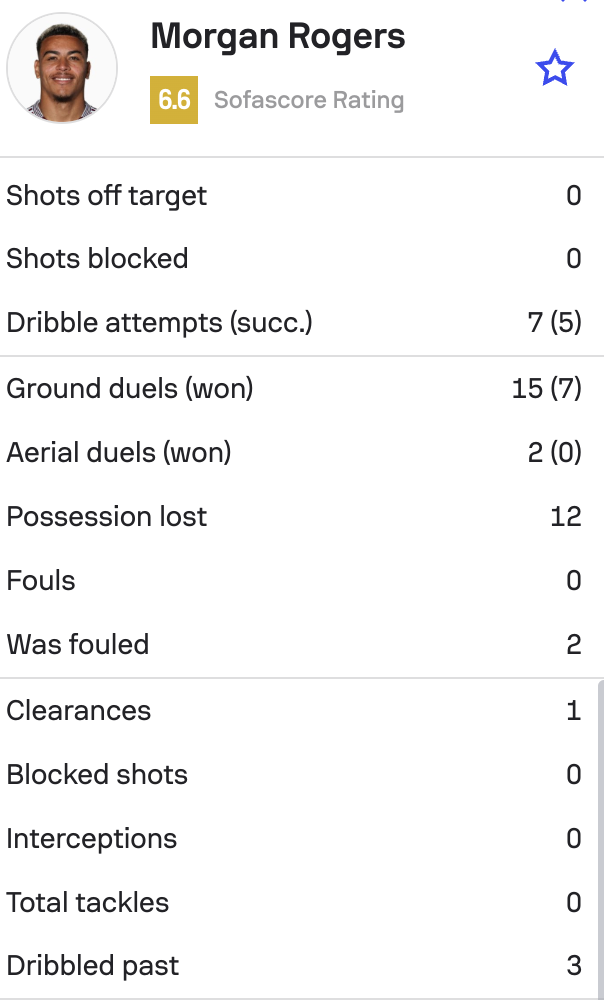604x1000 pixels.
Task: Select the Possession lost value 12
Action: [566, 517]
